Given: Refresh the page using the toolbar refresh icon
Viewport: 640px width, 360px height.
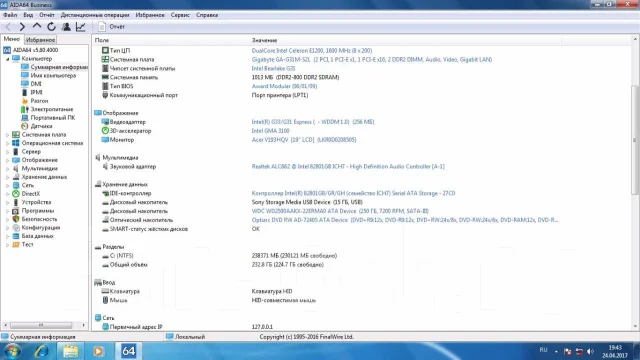Looking at the screenshot, I should click(51, 27).
